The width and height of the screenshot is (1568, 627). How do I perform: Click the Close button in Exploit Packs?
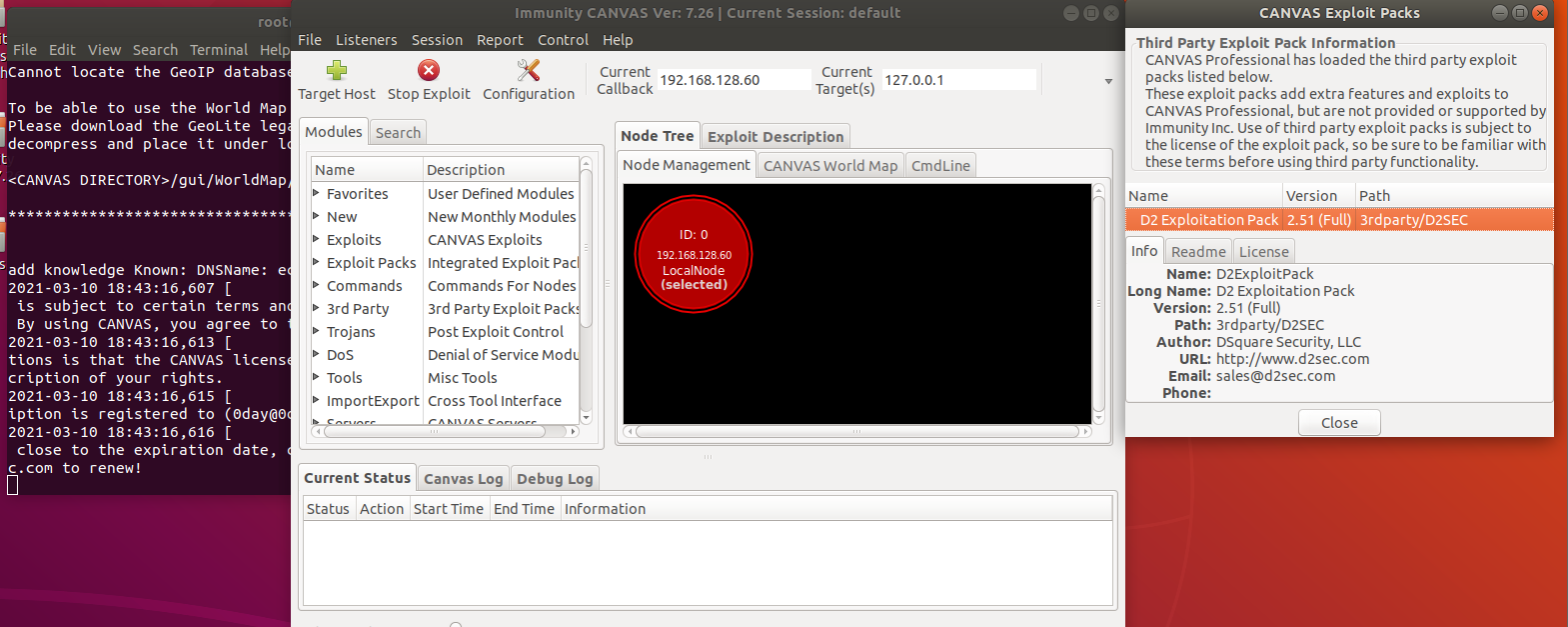click(1339, 423)
